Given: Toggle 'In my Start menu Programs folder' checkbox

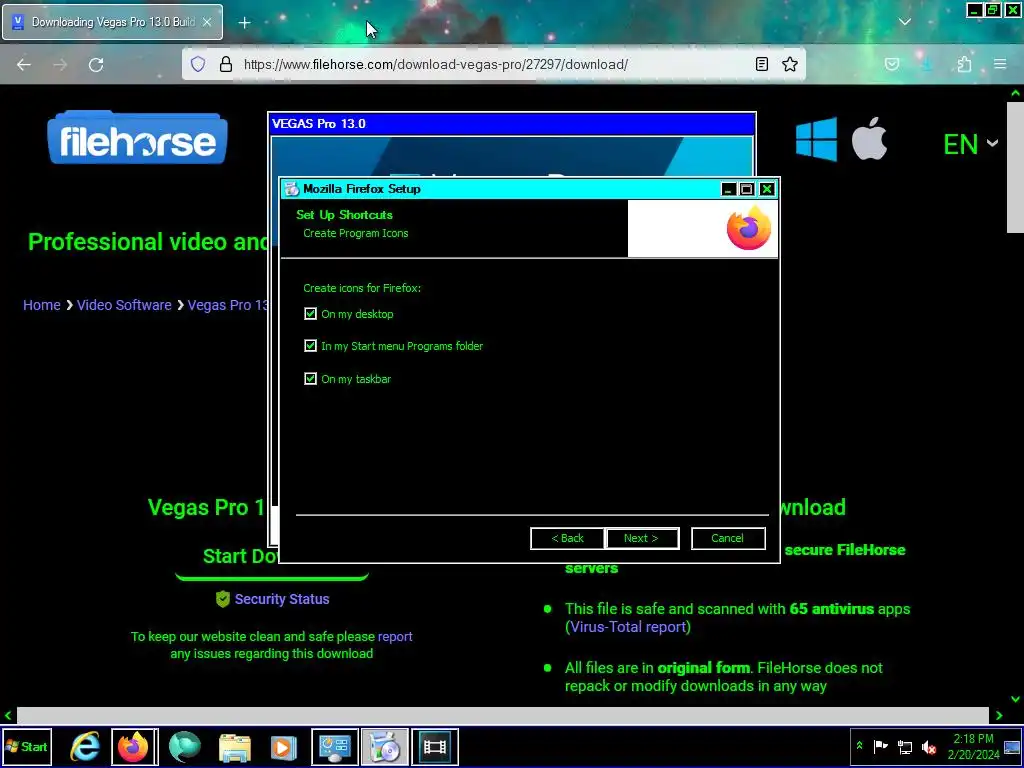Looking at the screenshot, I should coord(310,346).
